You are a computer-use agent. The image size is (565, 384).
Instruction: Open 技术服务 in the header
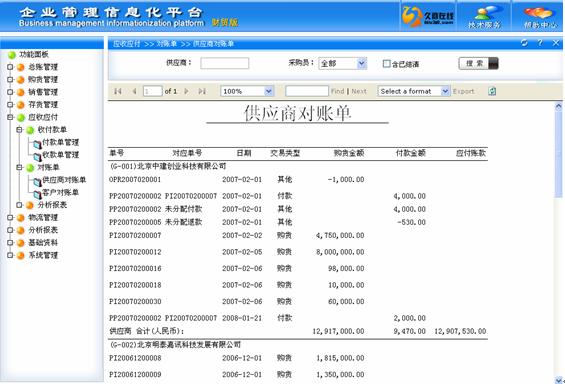tap(484, 17)
